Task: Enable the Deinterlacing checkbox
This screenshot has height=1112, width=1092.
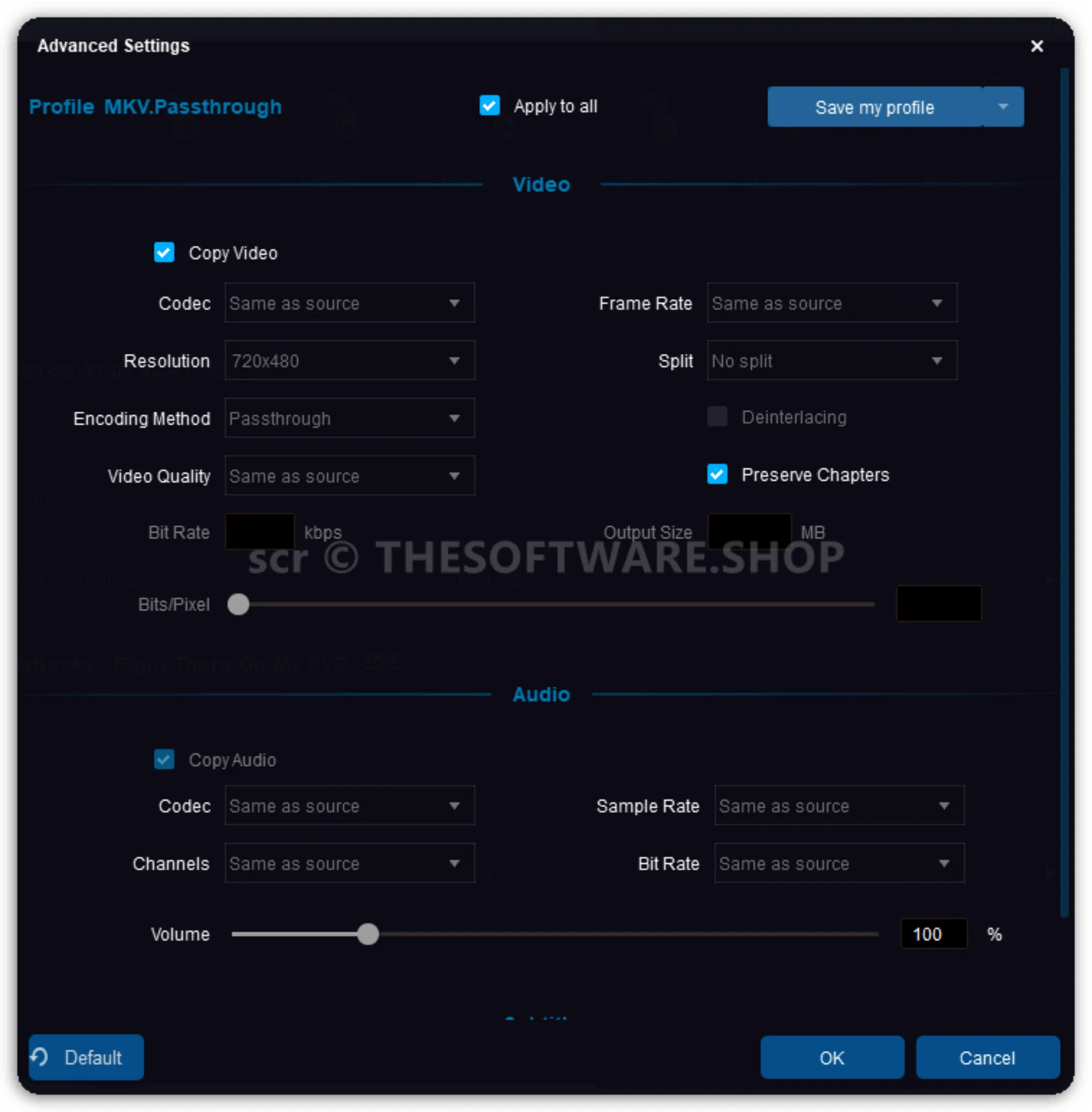Action: coord(717,417)
